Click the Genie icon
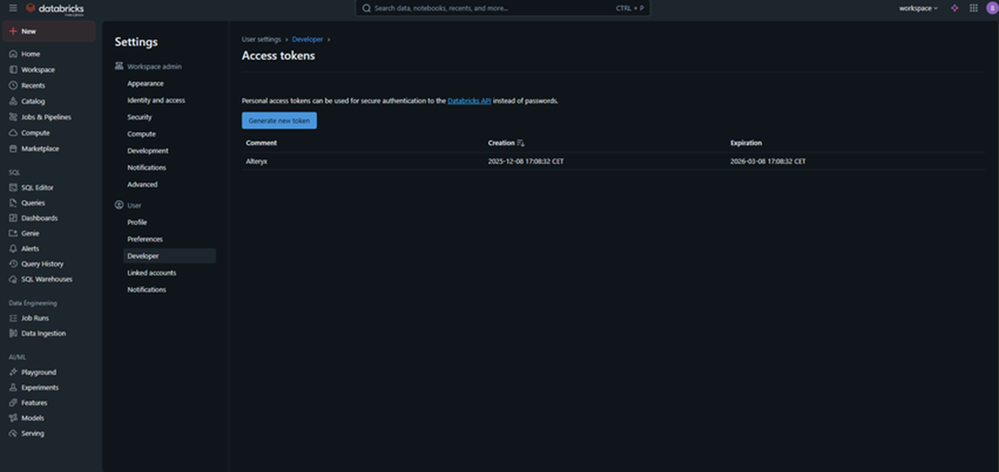The image size is (999, 472). click(13, 234)
